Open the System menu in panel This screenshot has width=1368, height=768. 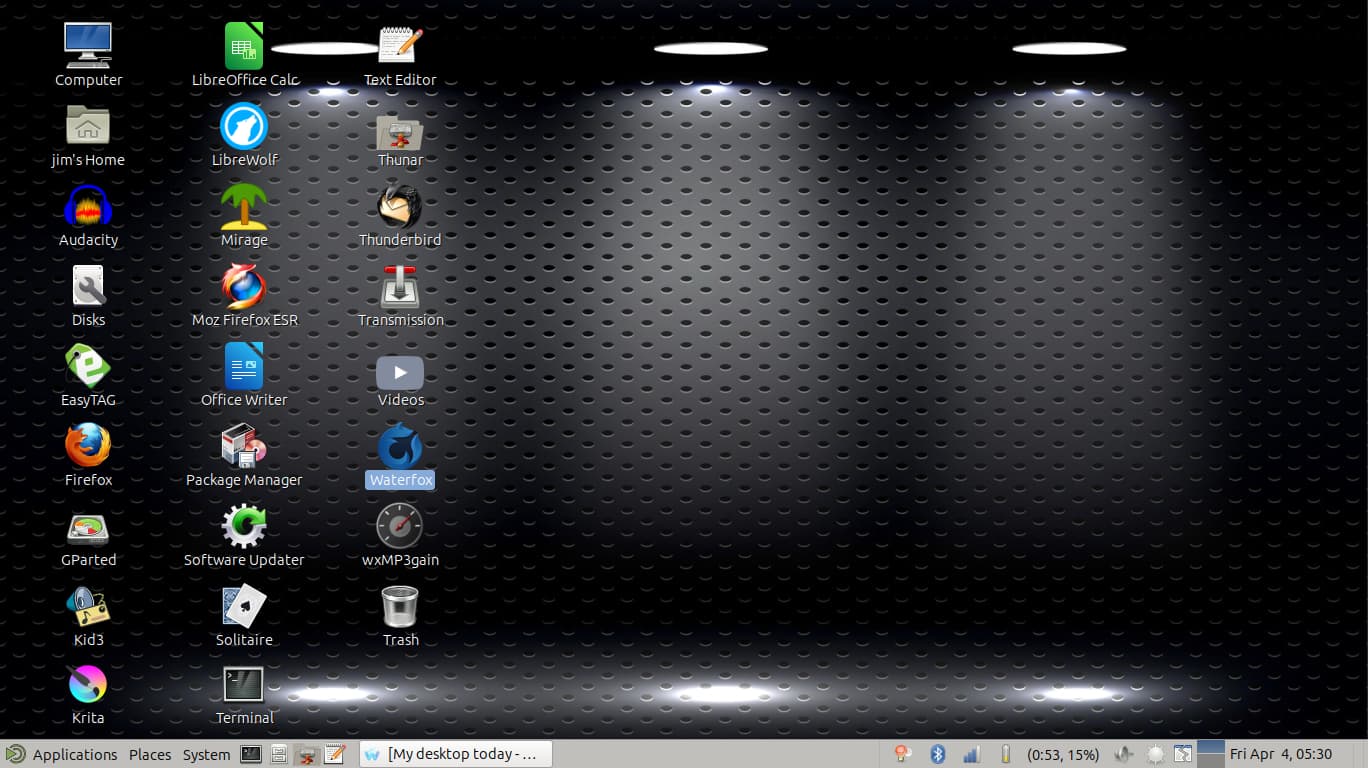tap(206, 754)
